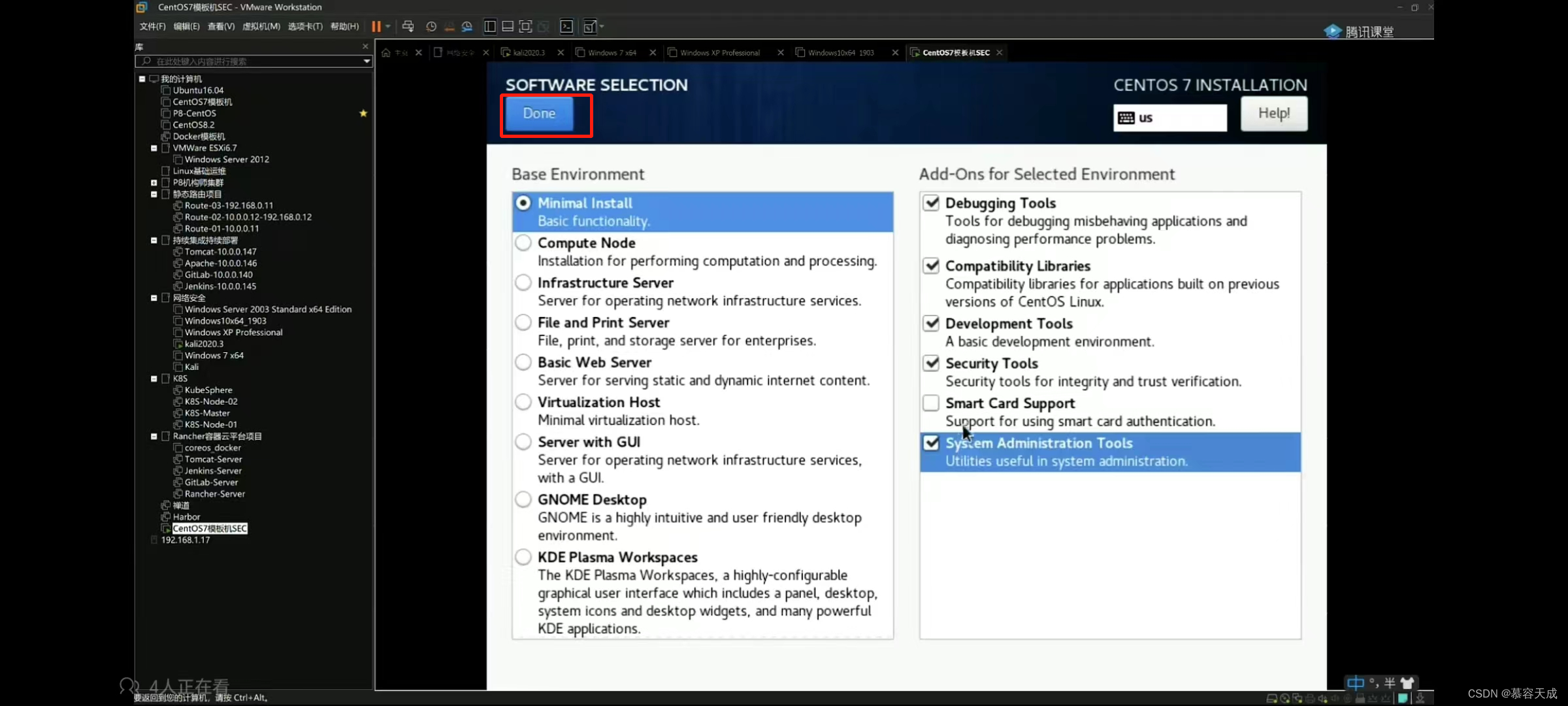Open the 虚拟机(M) menu

261,27
